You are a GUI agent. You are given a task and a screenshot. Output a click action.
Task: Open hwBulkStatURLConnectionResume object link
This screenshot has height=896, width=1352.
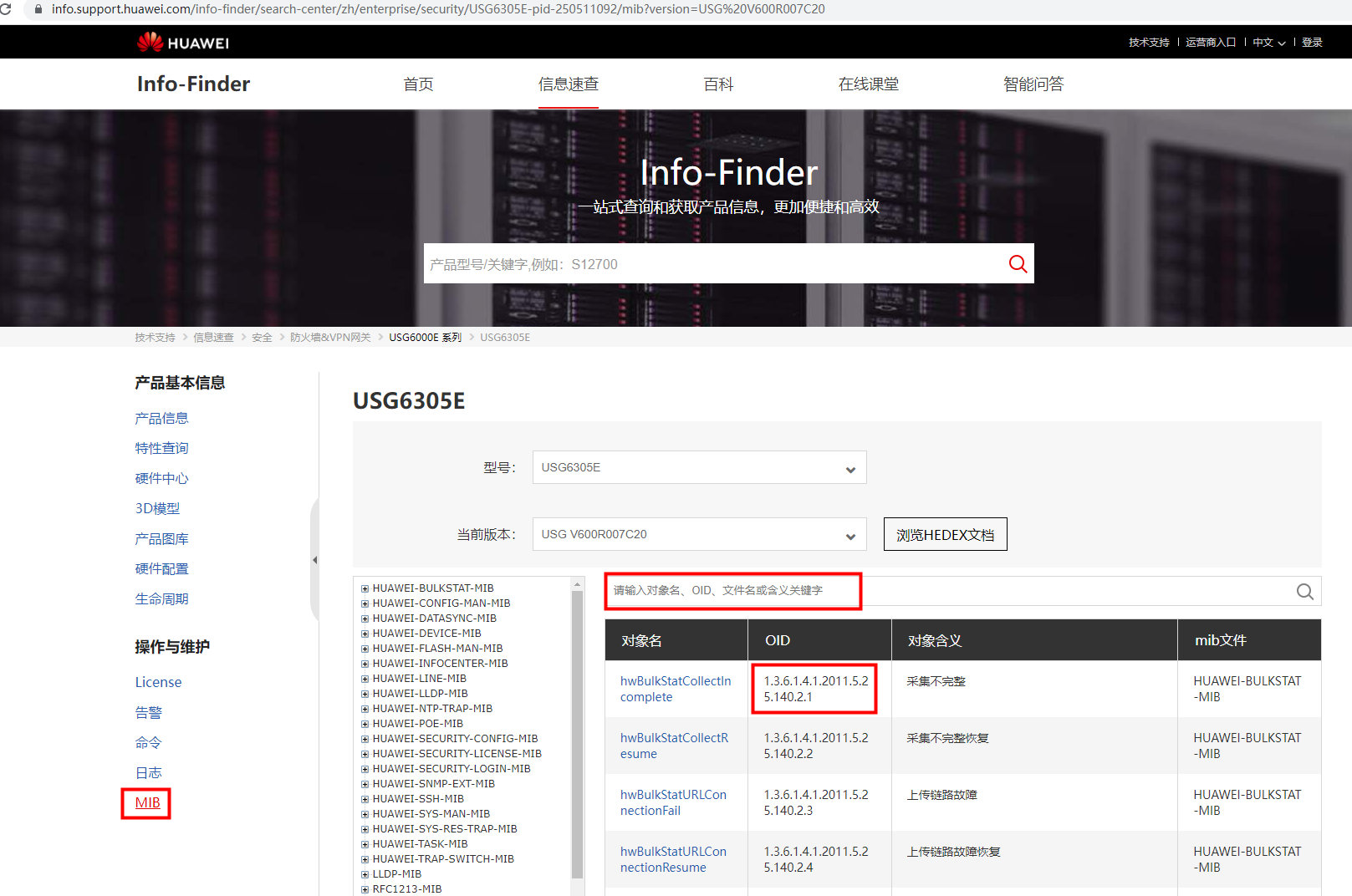(x=673, y=859)
